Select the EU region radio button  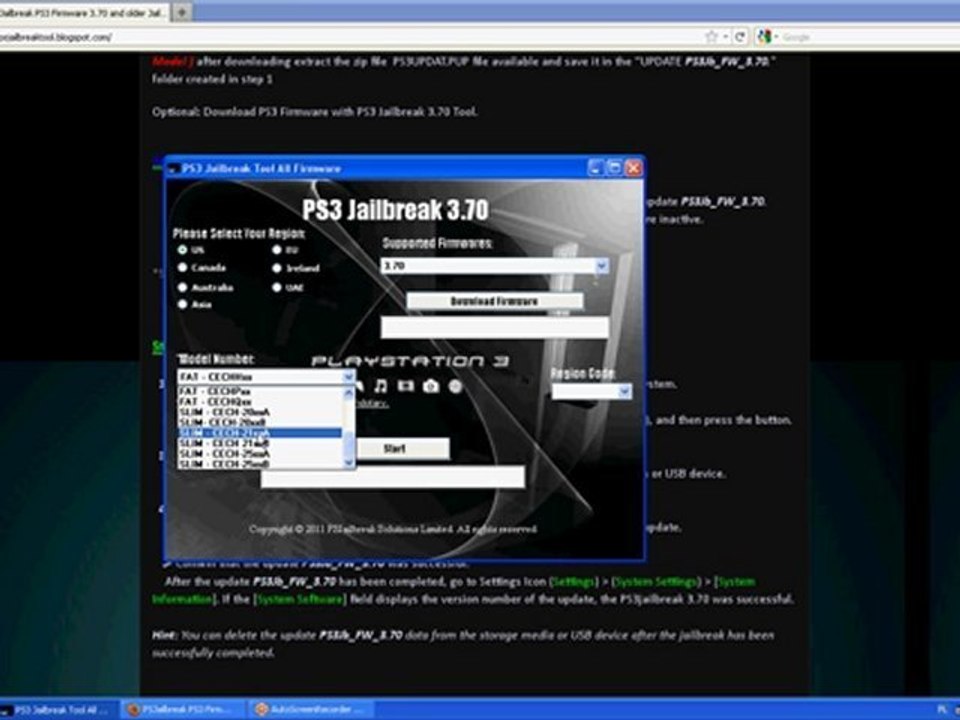277,250
